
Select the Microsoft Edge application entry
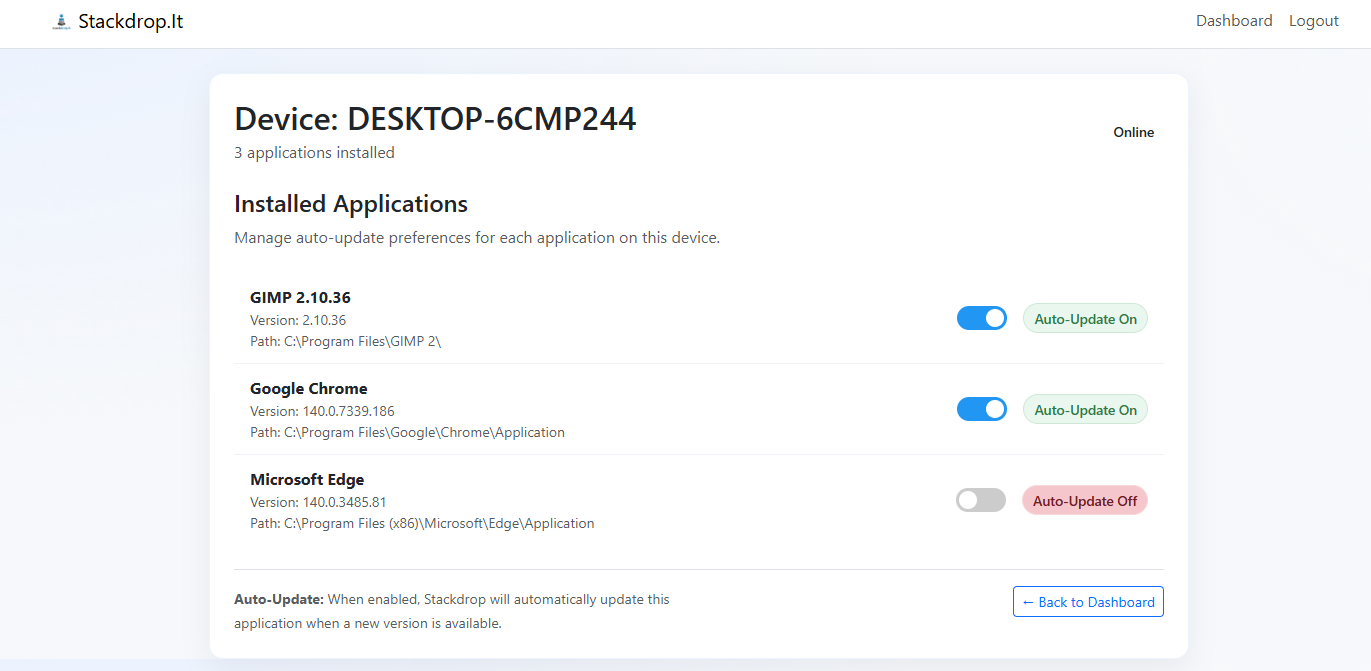(307, 479)
